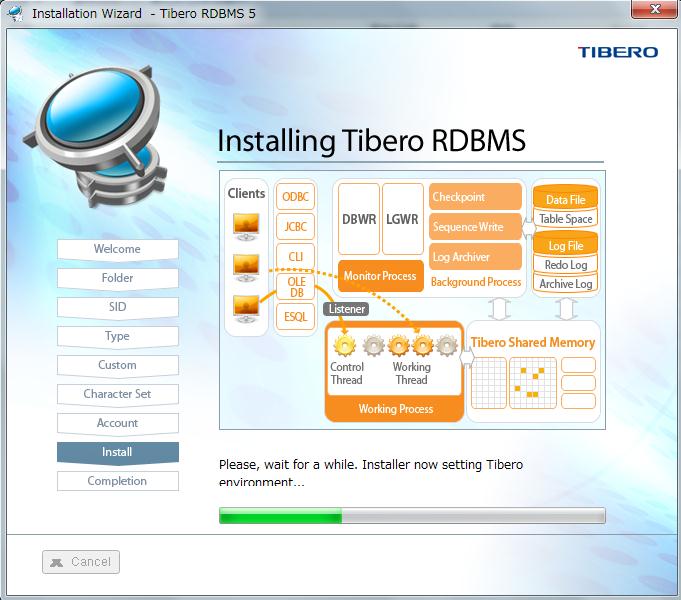
Task: Select the Folder step
Action: click(x=117, y=278)
